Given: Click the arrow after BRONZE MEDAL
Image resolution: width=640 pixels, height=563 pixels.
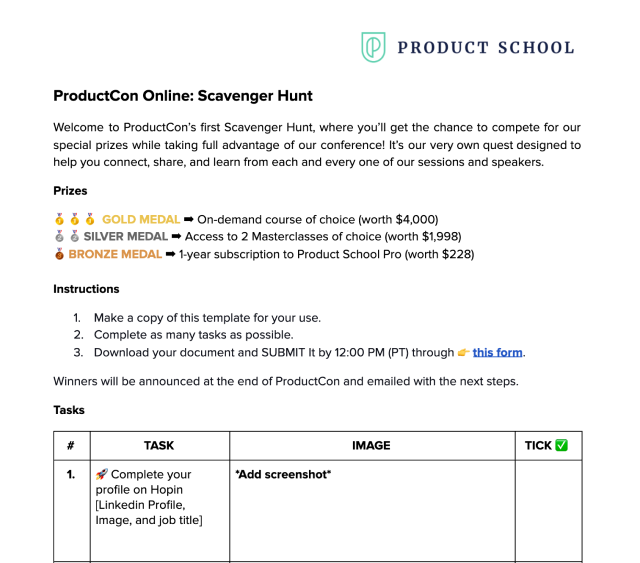Looking at the screenshot, I should pyautogui.click(x=170, y=254).
